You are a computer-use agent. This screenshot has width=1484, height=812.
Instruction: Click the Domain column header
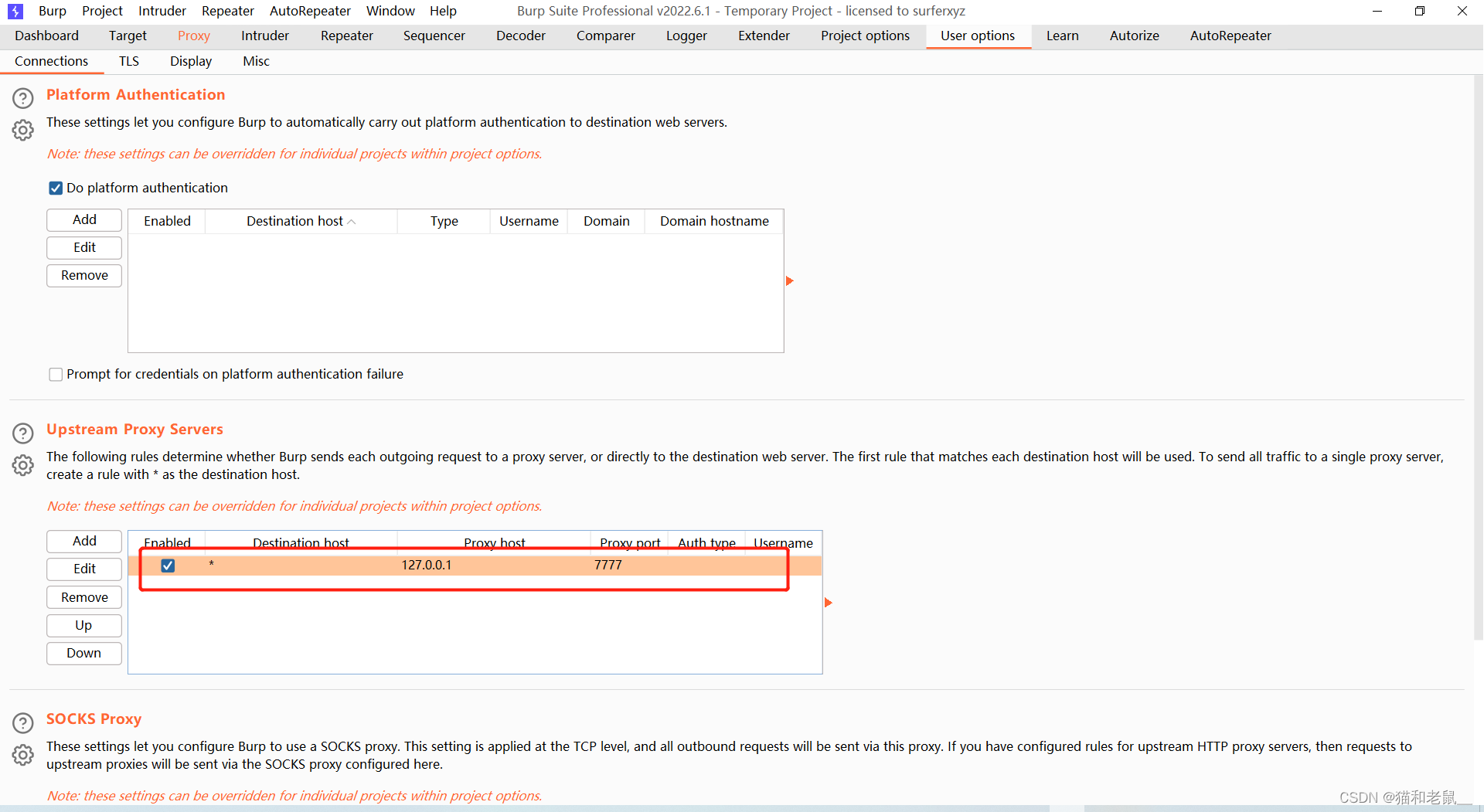[606, 221]
